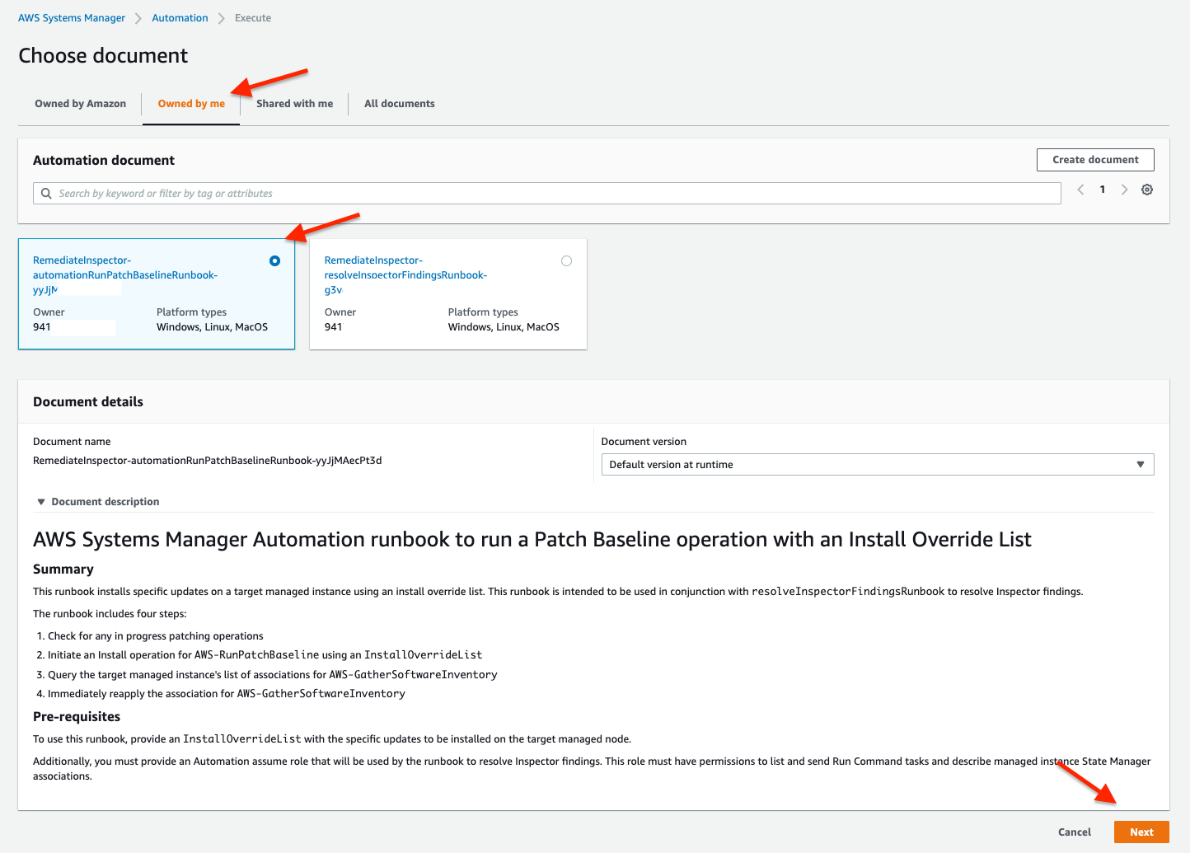The height and width of the screenshot is (853, 1190).
Task: Open the Automation breadcrumb link
Action: click(x=179, y=17)
